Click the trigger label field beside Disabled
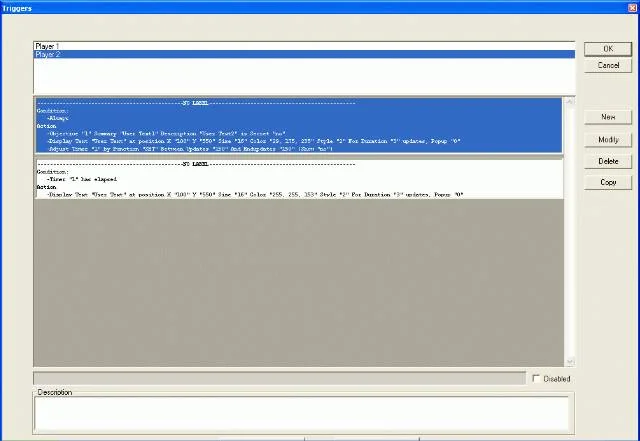This screenshot has height=441, width=640. tap(280, 379)
